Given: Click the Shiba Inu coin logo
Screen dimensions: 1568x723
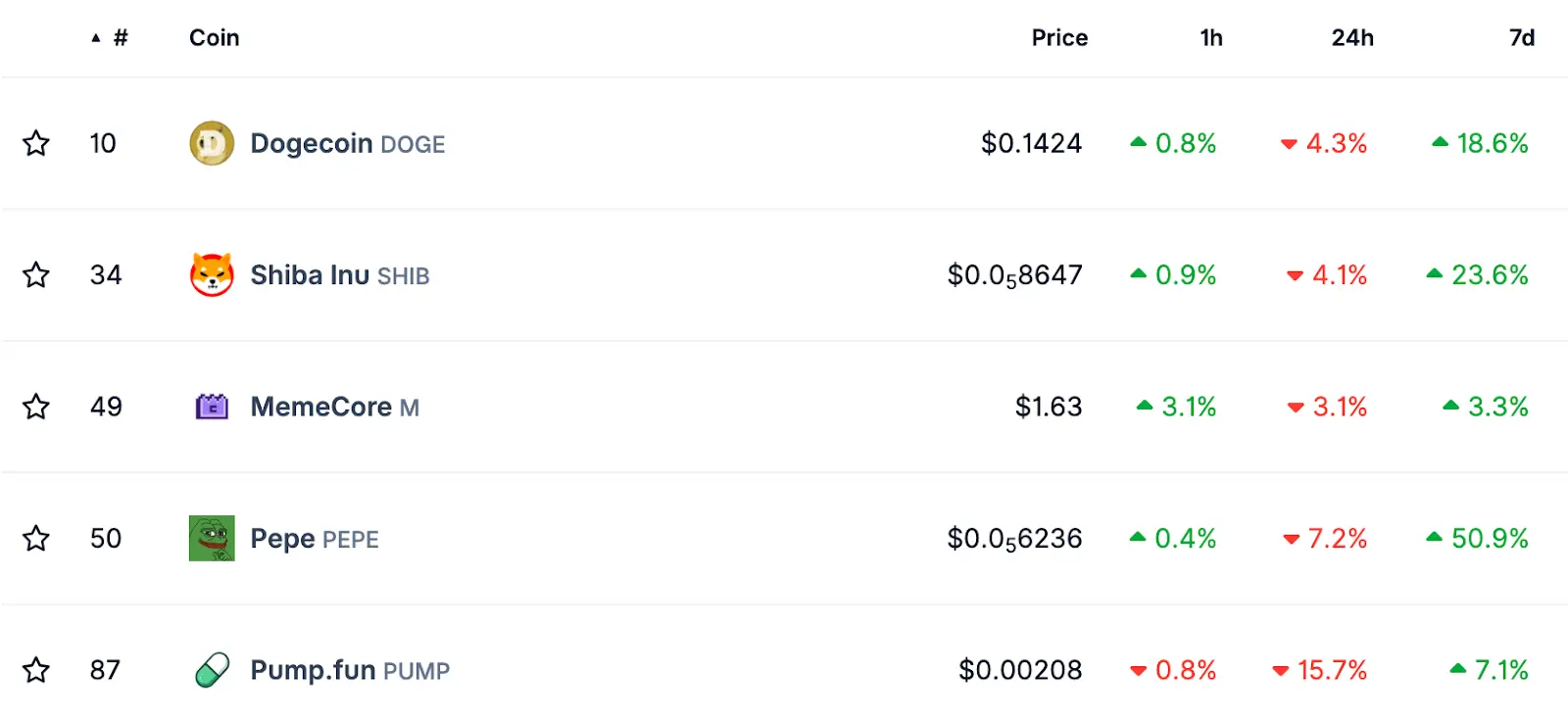Looking at the screenshot, I should [212, 274].
